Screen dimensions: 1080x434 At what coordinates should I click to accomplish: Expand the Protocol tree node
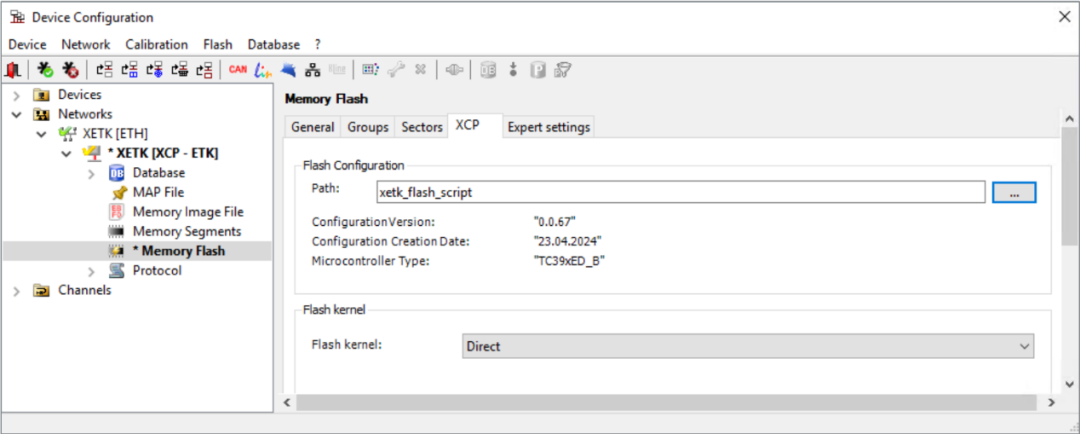91,271
